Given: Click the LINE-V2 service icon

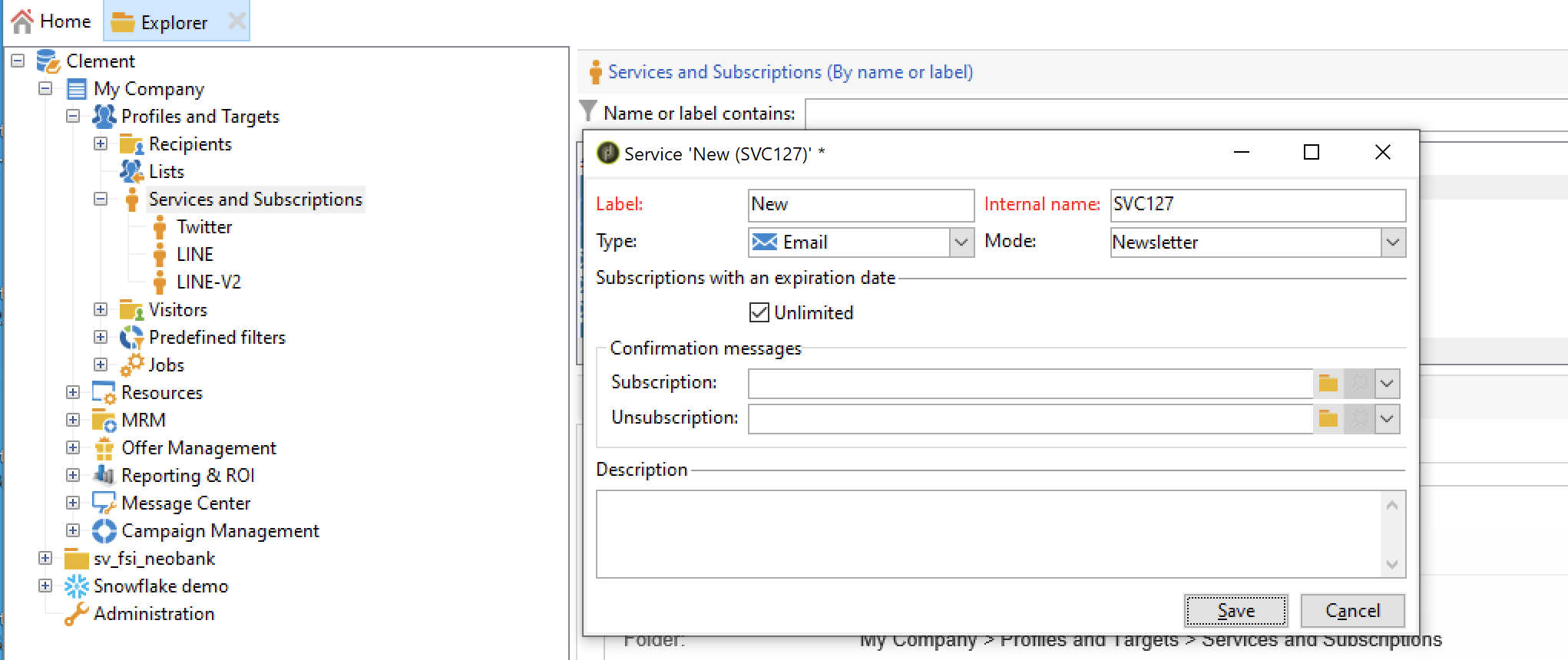Looking at the screenshot, I should point(160,282).
